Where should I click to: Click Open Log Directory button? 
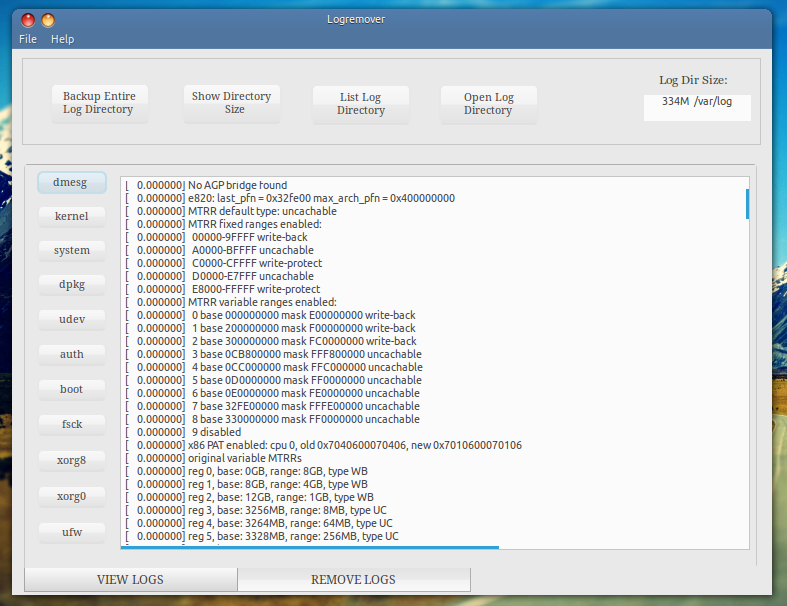[488, 104]
